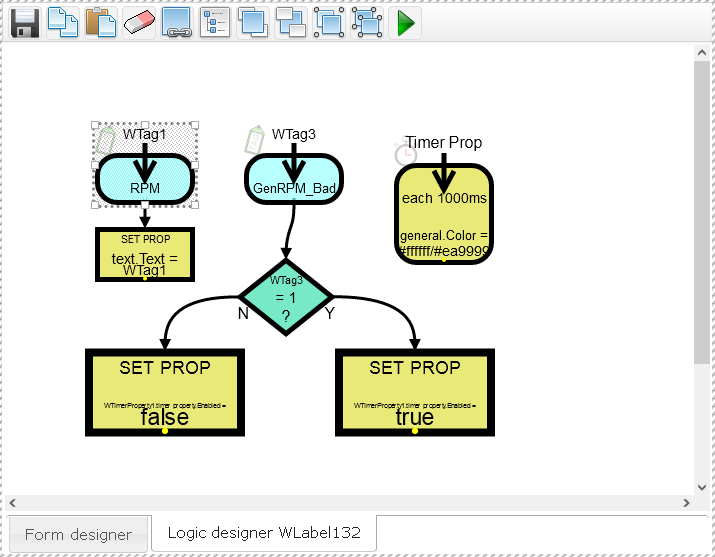Select the Eraser delete tool
The height and width of the screenshot is (557, 715).
coord(138,22)
